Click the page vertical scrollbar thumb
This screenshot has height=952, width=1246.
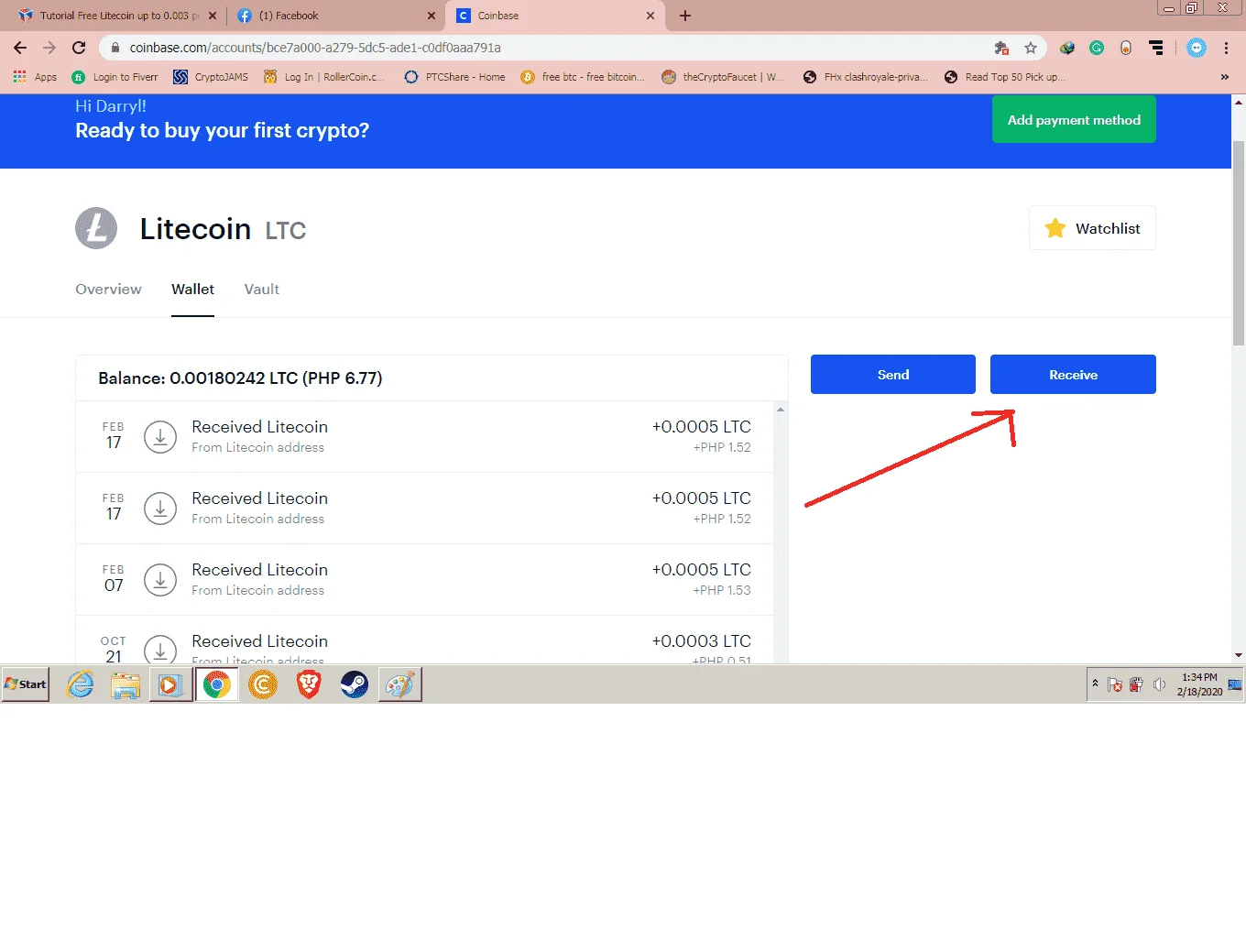point(1239,243)
